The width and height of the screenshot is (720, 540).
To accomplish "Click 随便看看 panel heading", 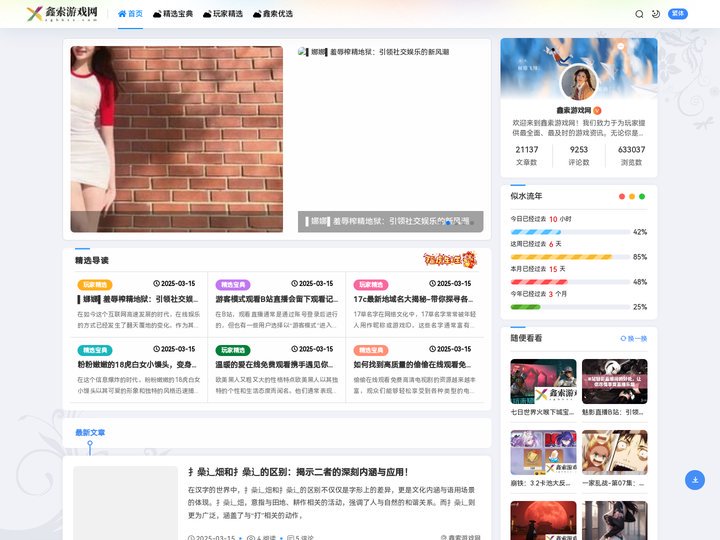I will 526,338.
